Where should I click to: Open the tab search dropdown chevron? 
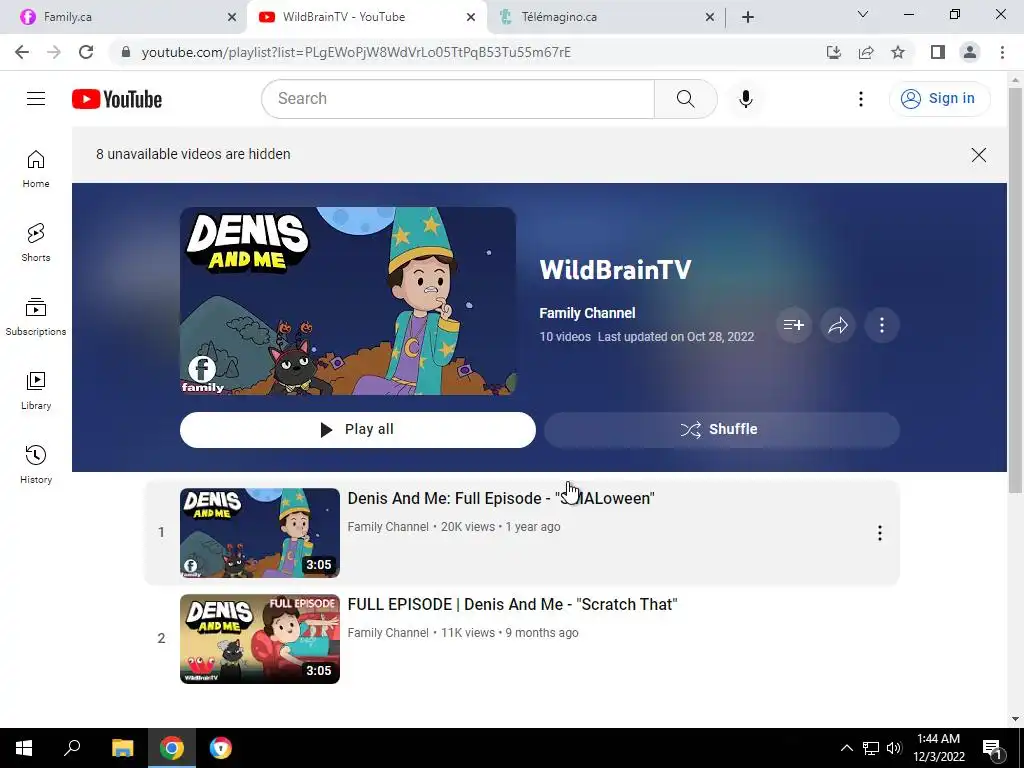point(863,14)
